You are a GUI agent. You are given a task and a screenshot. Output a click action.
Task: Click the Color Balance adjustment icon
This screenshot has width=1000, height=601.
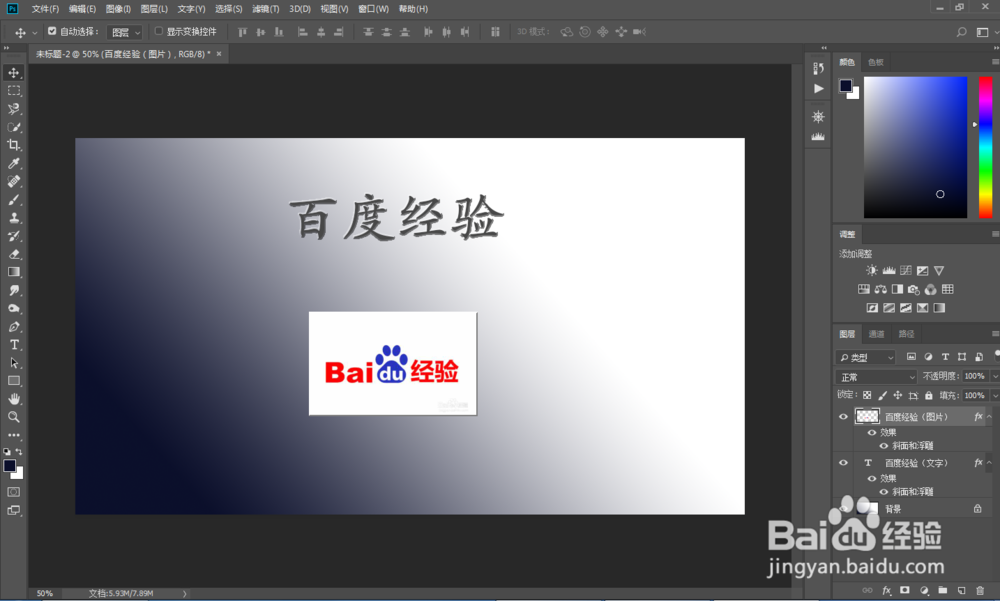pyautogui.click(x=881, y=289)
